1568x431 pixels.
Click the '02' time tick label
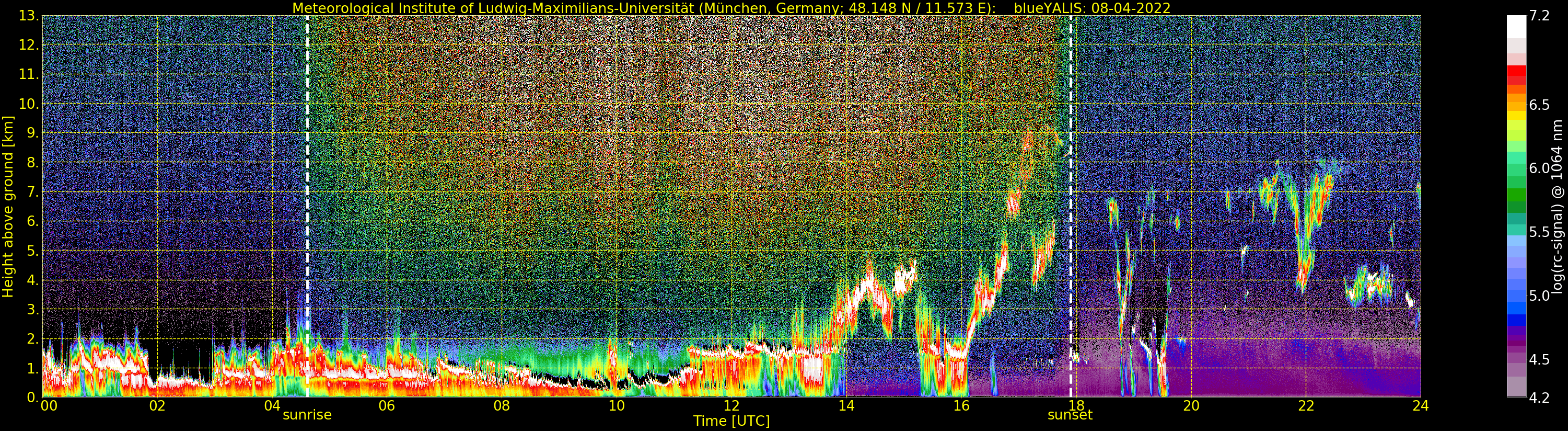tap(157, 406)
